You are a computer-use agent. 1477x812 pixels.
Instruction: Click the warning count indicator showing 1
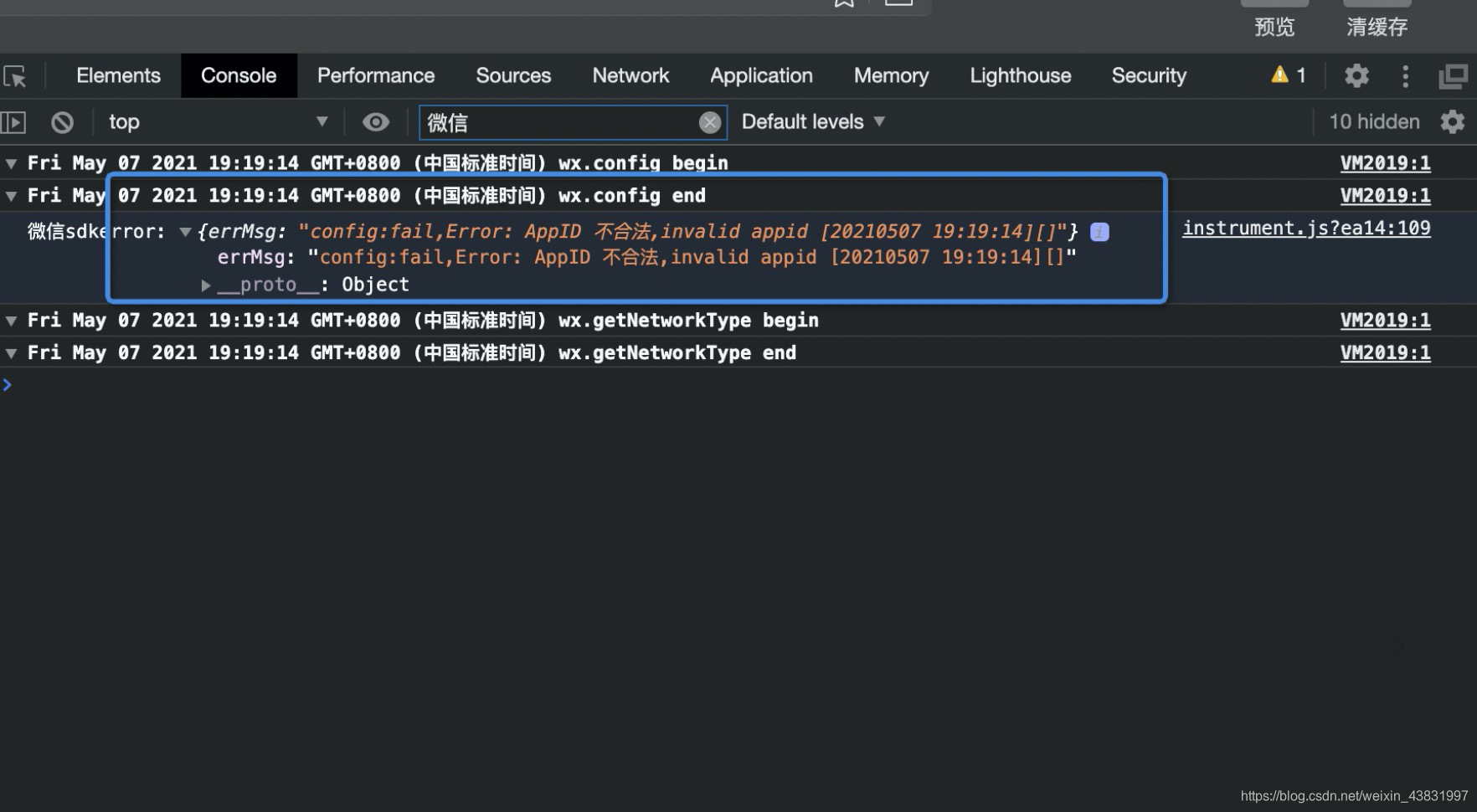(1287, 75)
